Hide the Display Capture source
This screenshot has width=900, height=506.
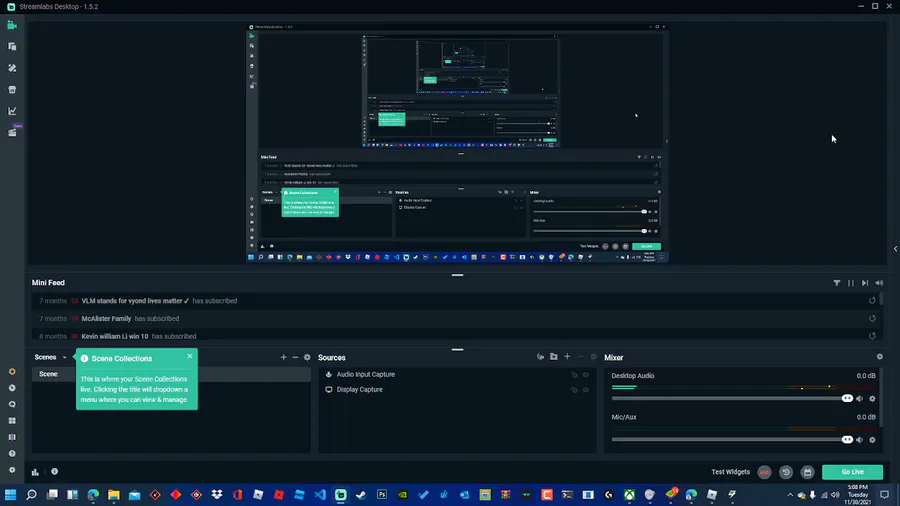click(x=585, y=390)
